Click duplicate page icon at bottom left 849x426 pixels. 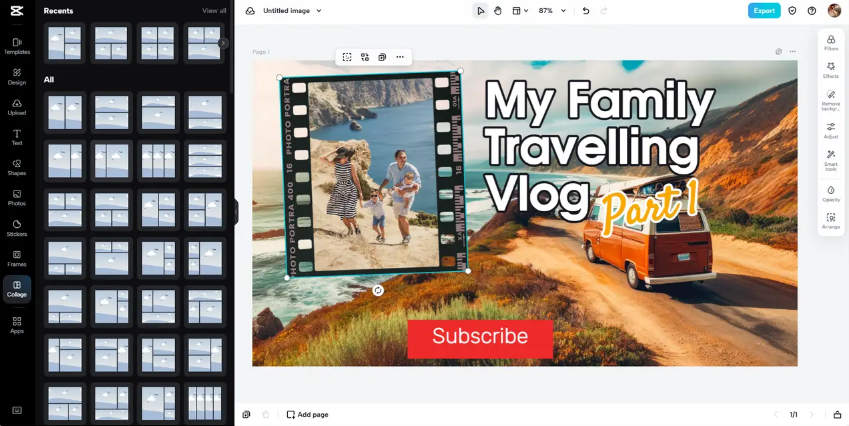[x=246, y=415]
